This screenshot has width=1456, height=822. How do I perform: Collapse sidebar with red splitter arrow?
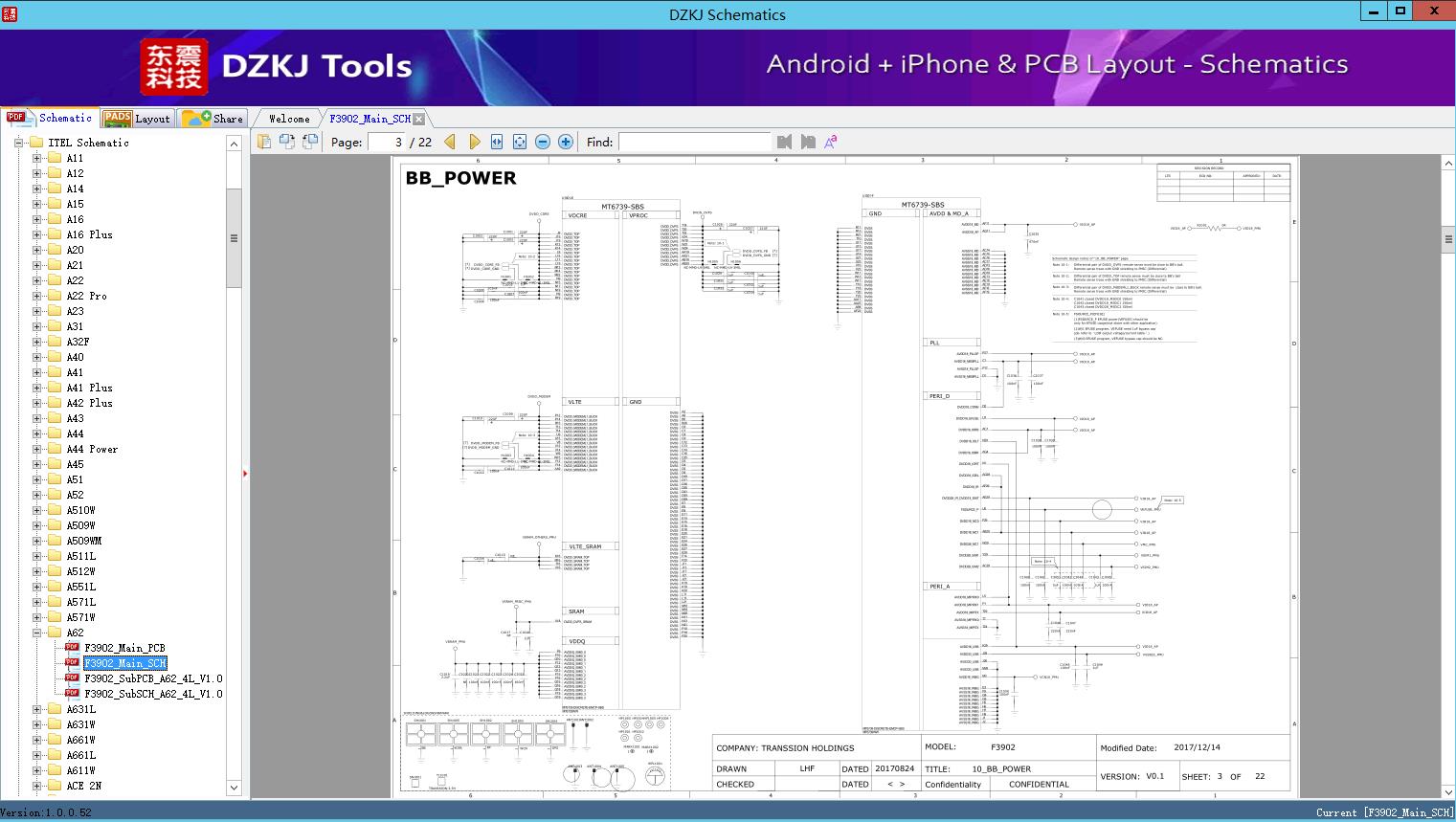click(x=245, y=473)
